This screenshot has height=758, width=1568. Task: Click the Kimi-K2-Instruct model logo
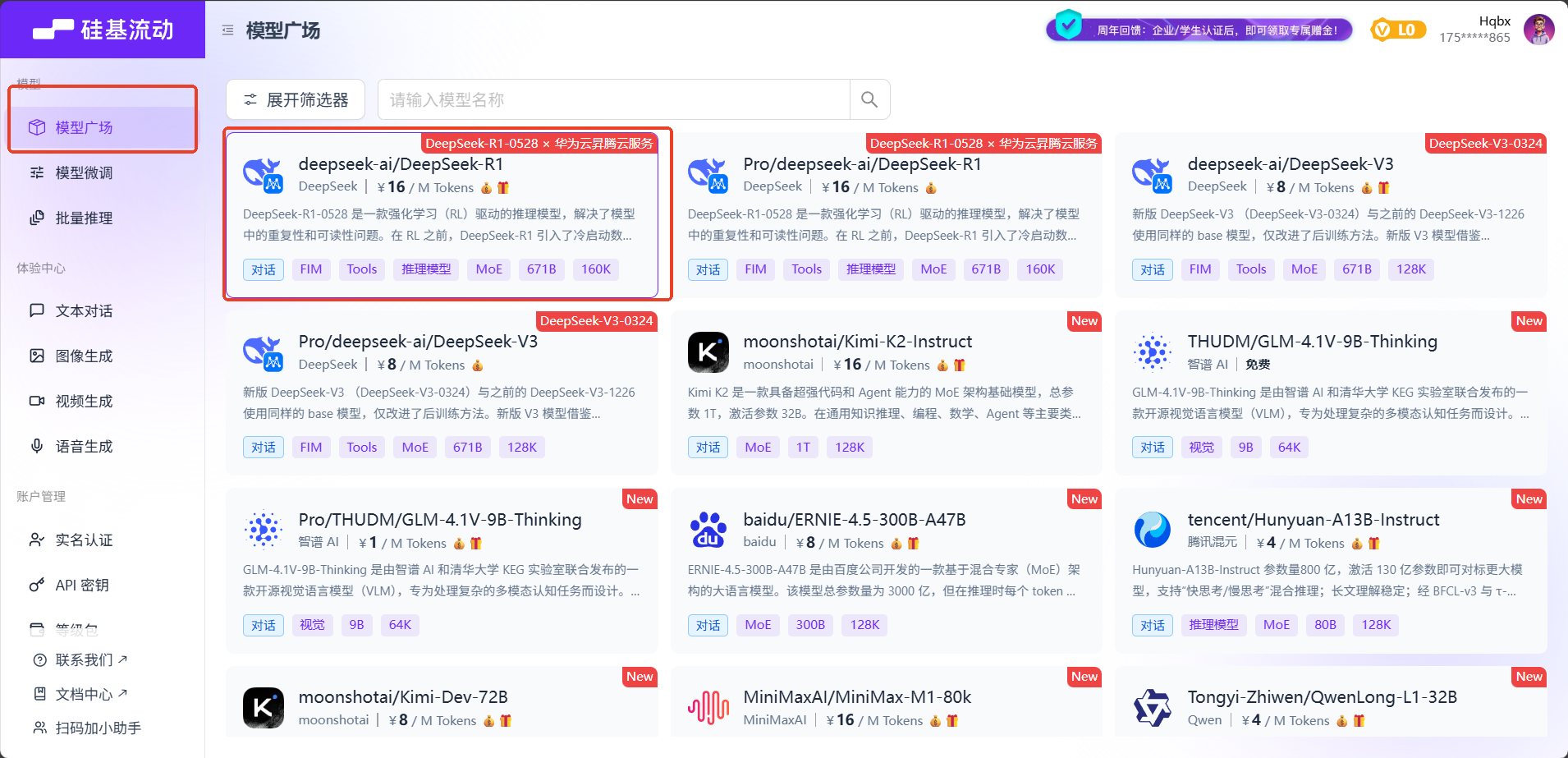point(708,351)
